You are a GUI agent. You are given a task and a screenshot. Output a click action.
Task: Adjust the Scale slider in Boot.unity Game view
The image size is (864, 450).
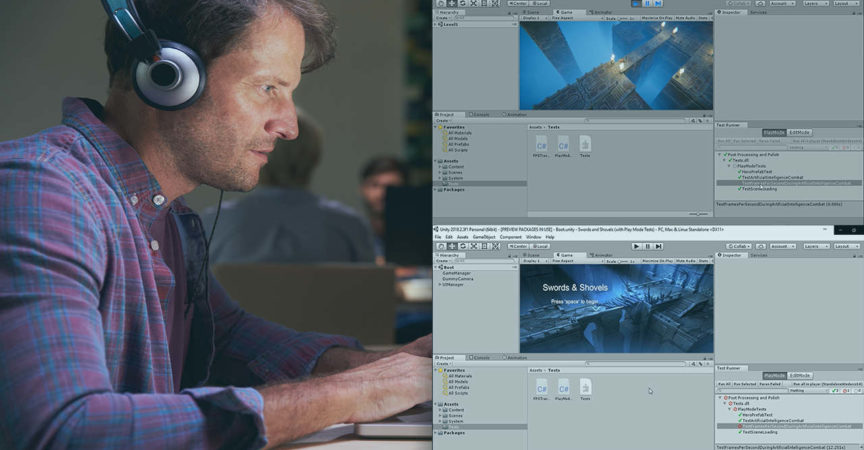(x=623, y=261)
